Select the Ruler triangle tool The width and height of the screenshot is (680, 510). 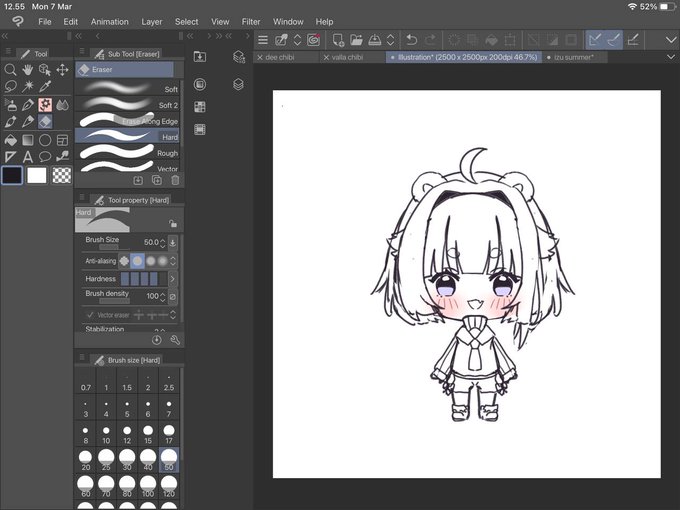point(10,157)
